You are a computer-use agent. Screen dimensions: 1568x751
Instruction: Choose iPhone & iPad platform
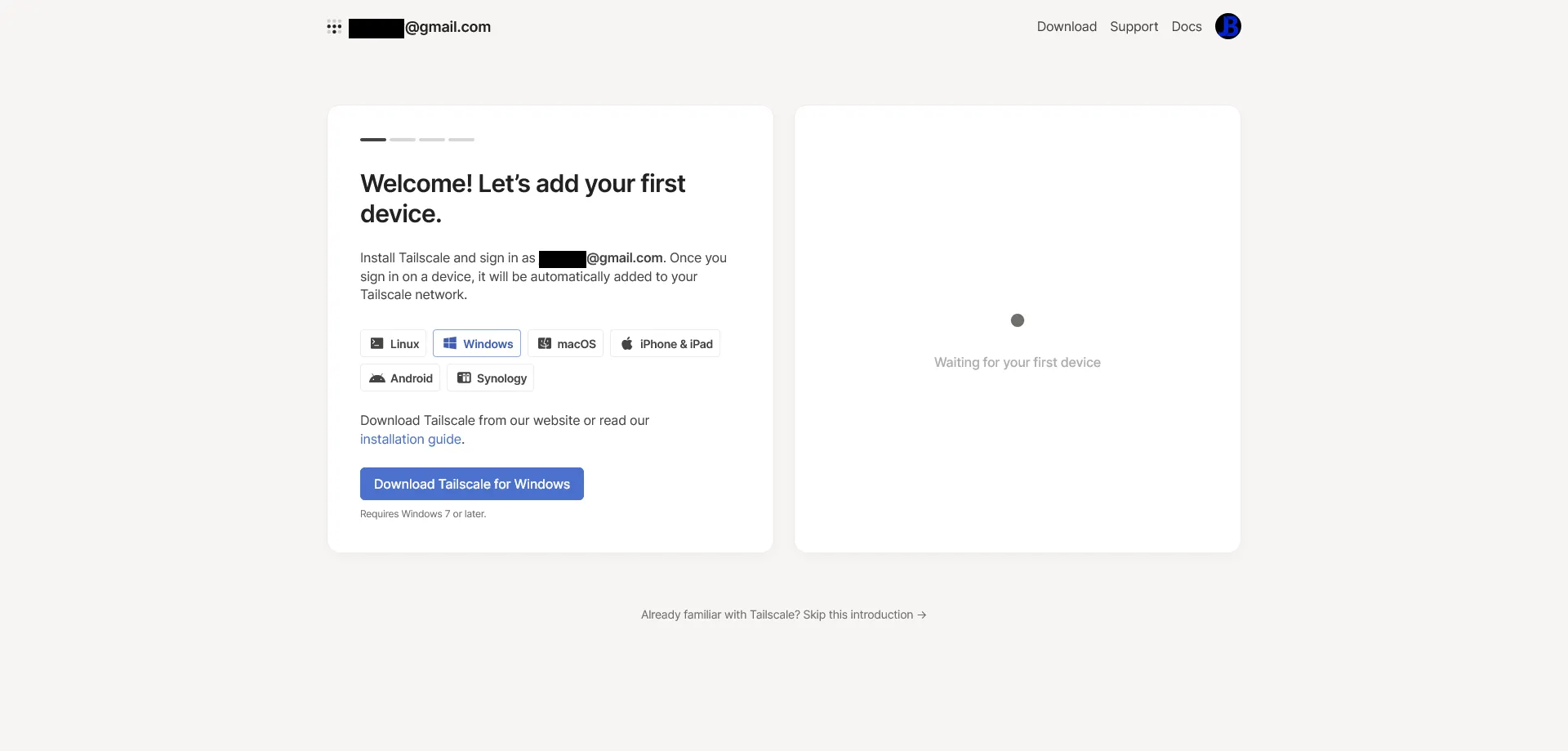pos(666,344)
